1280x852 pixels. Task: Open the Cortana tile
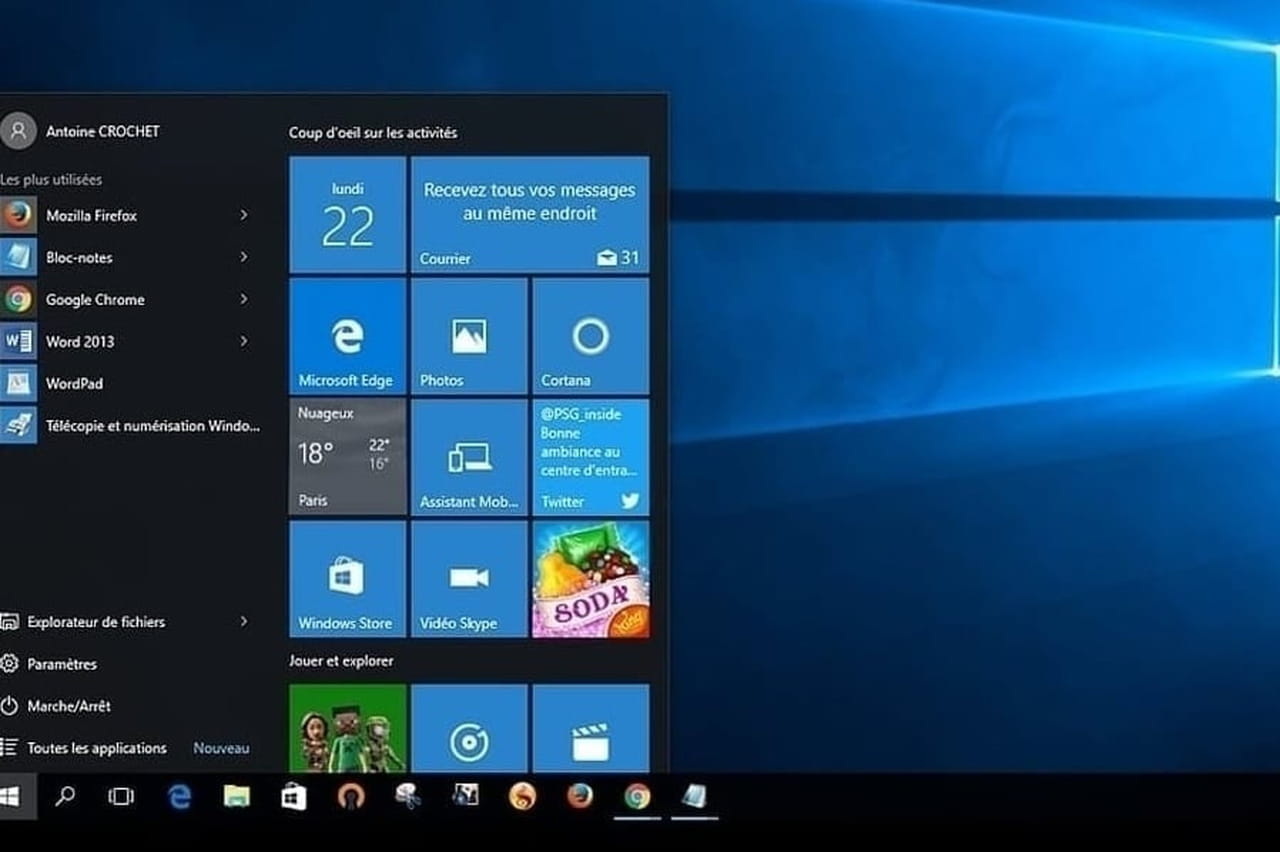pos(591,336)
